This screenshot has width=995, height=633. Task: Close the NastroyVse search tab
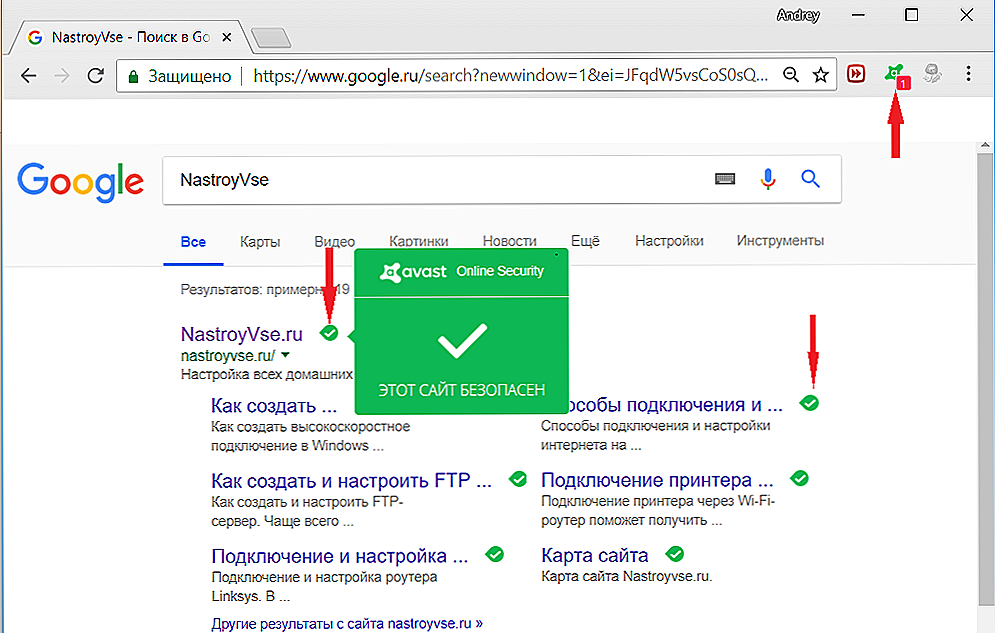pyautogui.click(x=227, y=37)
